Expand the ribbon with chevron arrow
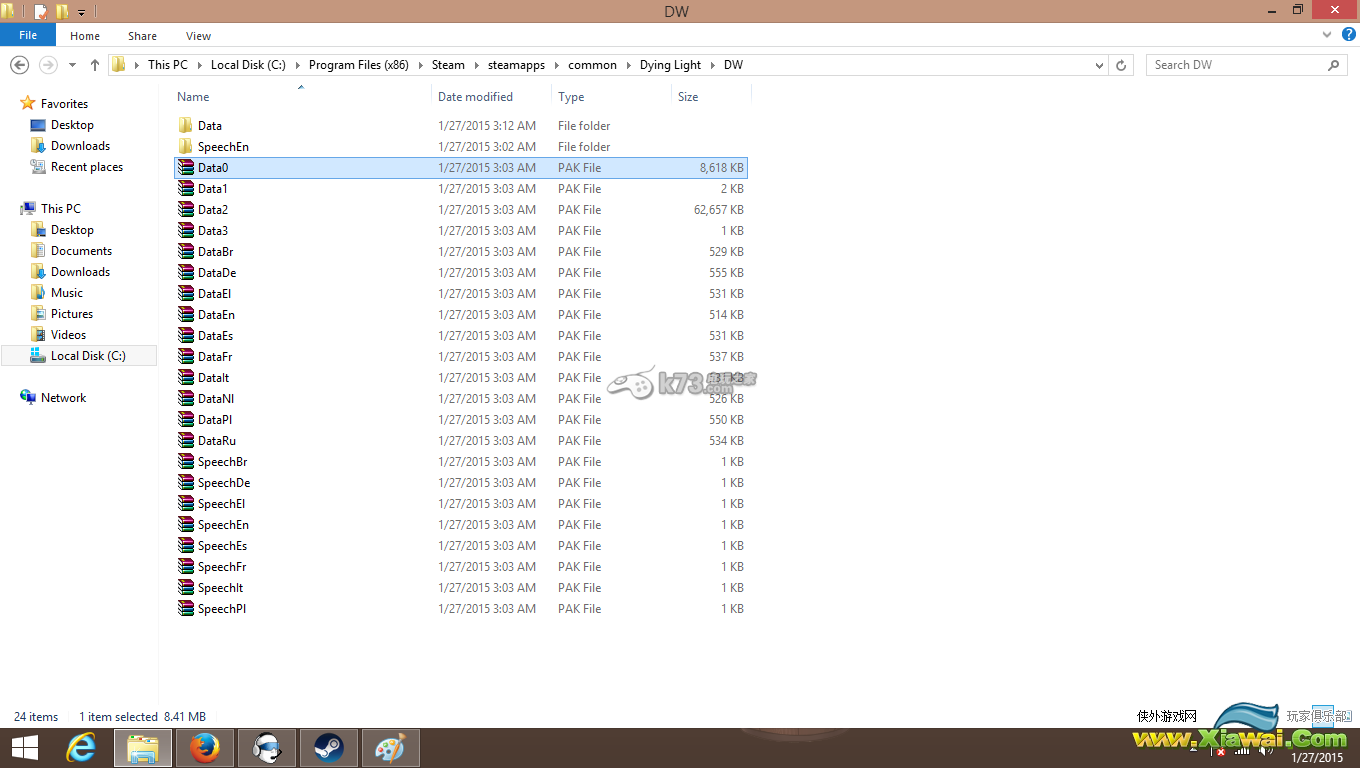The image size is (1360, 768). coord(1327,35)
